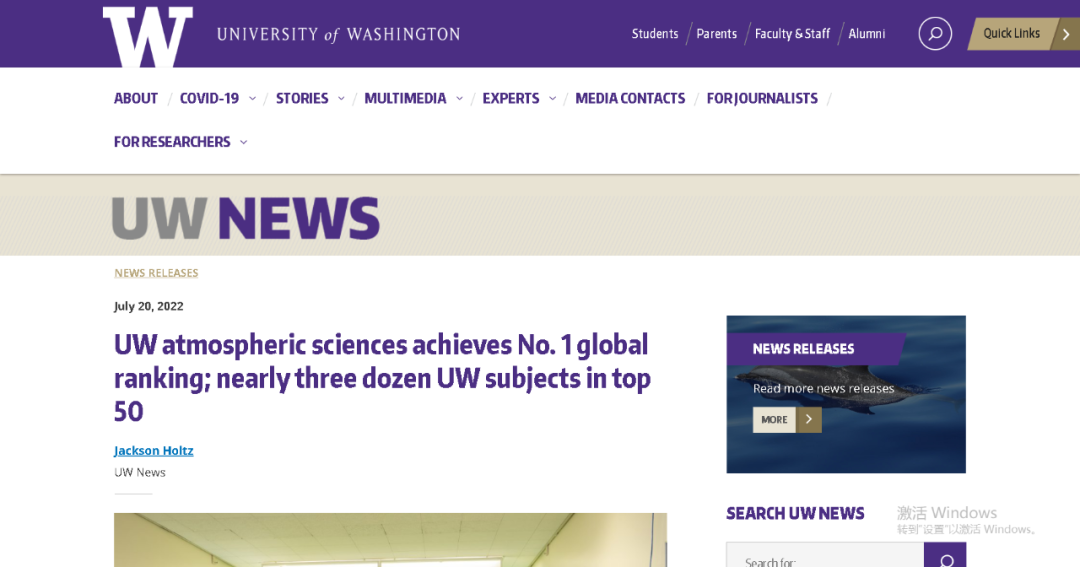Screen dimensions: 1080x567
Task: Open the Faculty & Staff link
Action: point(792,34)
